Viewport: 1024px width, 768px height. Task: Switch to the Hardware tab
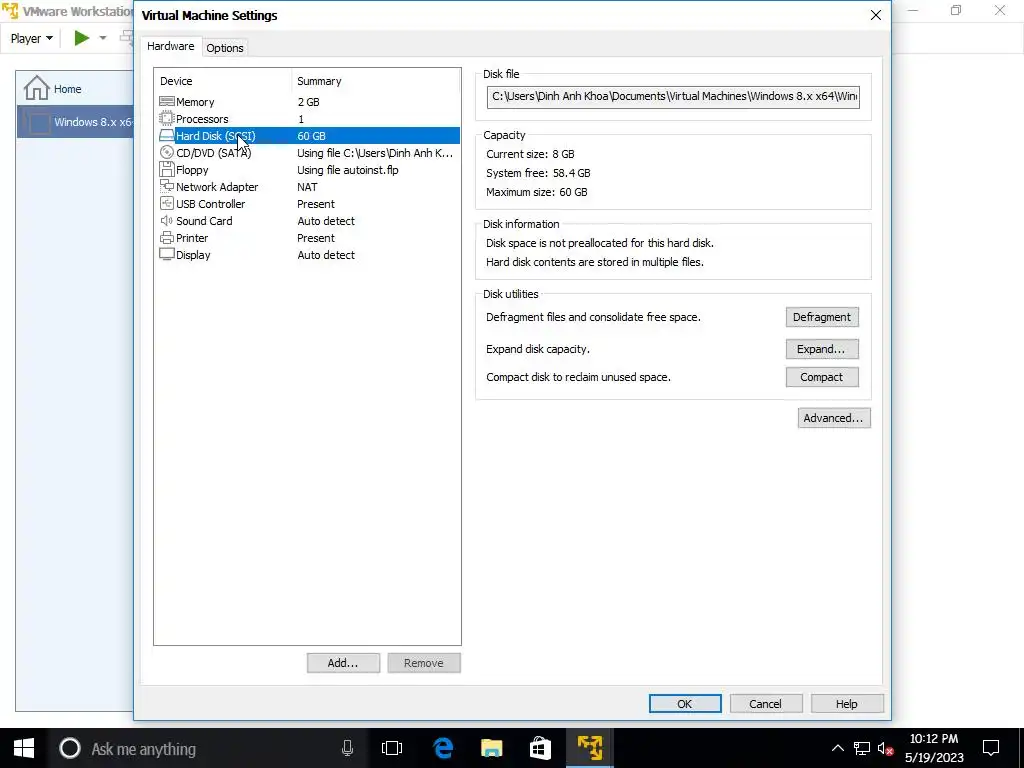pos(170,46)
